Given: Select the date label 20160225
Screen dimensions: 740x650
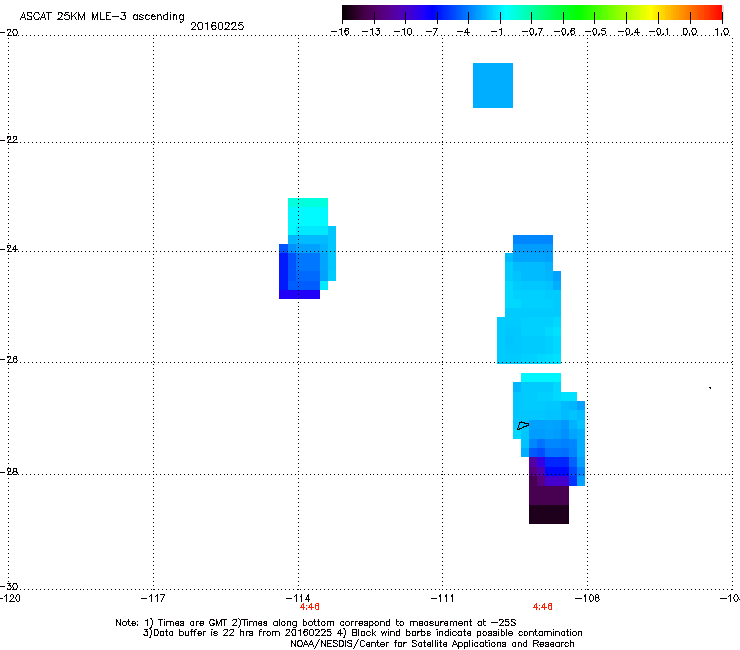Looking at the screenshot, I should pyautogui.click(x=217, y=26).
